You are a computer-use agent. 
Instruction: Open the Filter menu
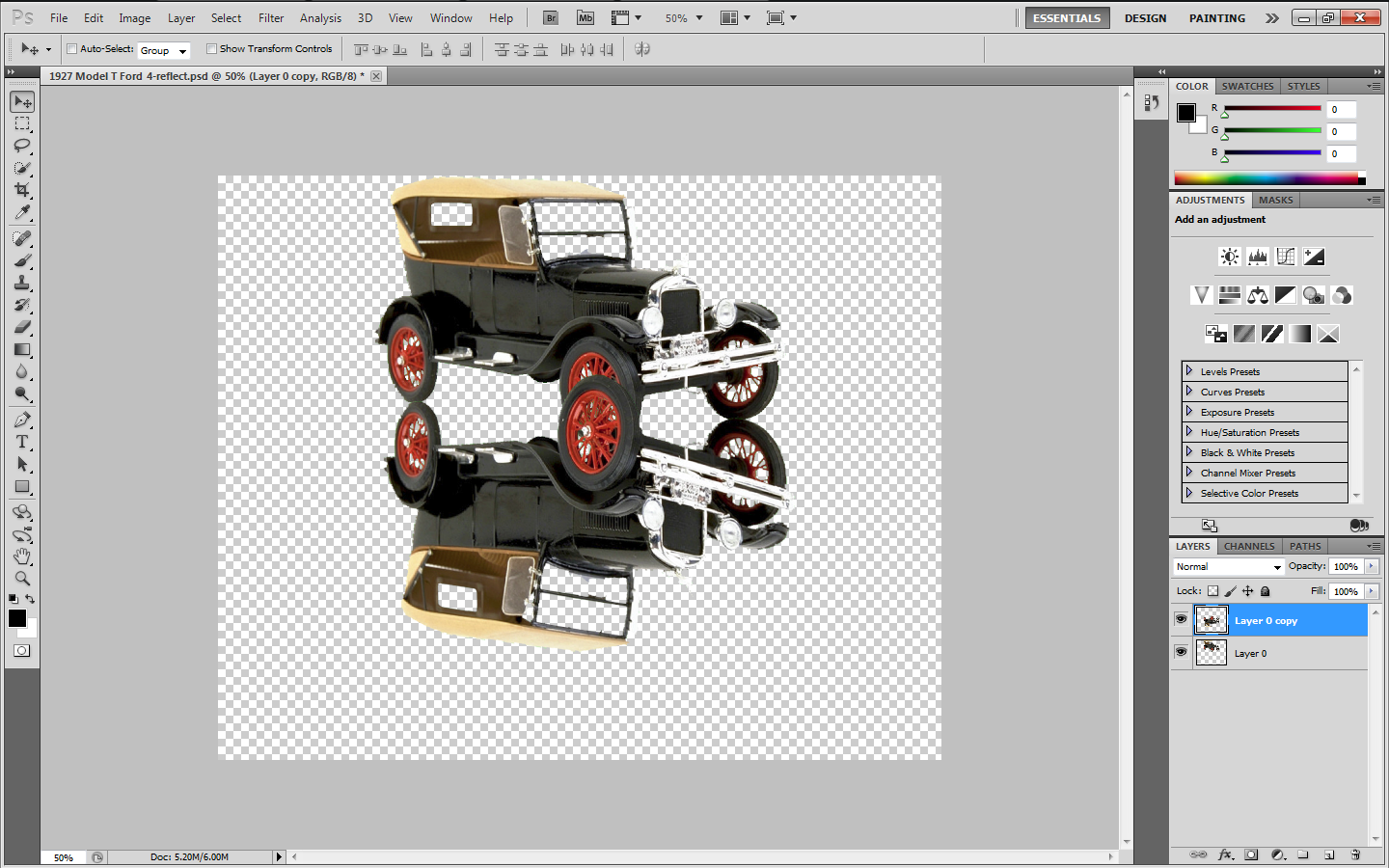click(270, 17)
